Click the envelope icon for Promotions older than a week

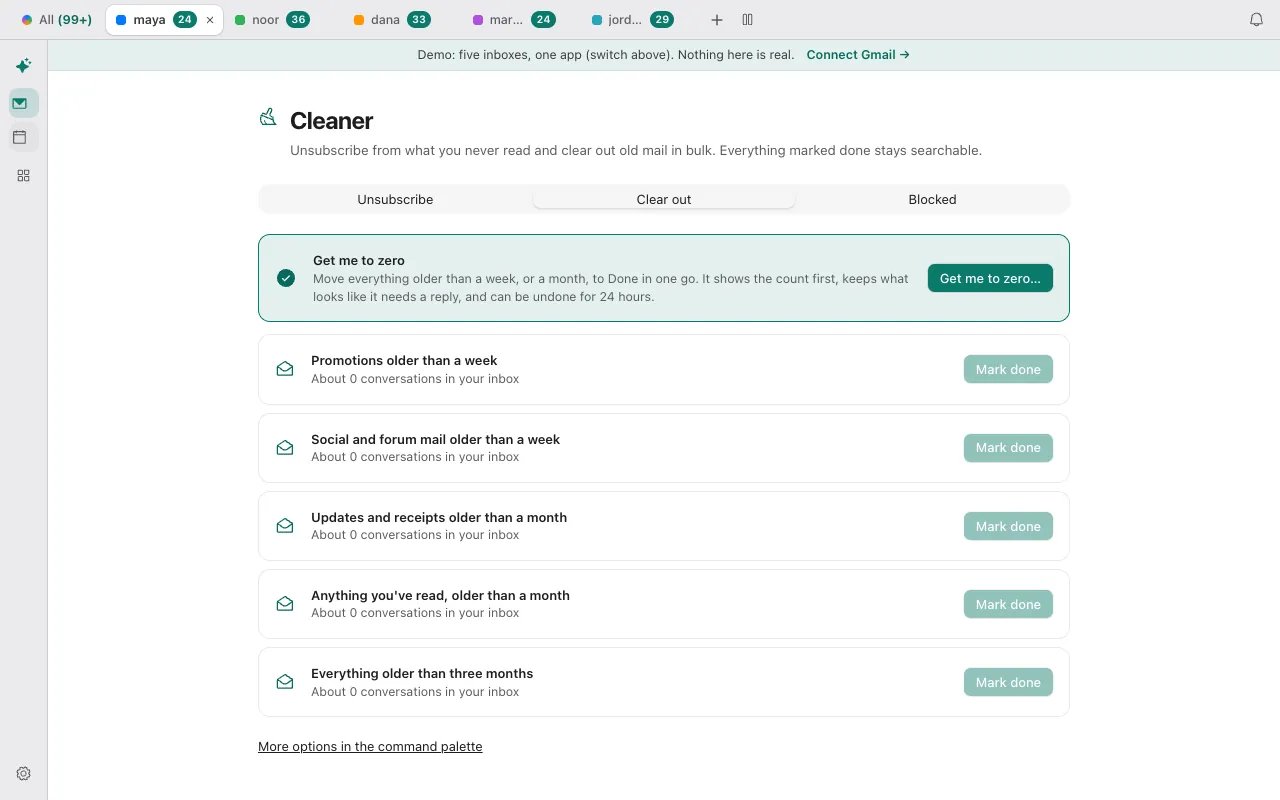(285, 369)
